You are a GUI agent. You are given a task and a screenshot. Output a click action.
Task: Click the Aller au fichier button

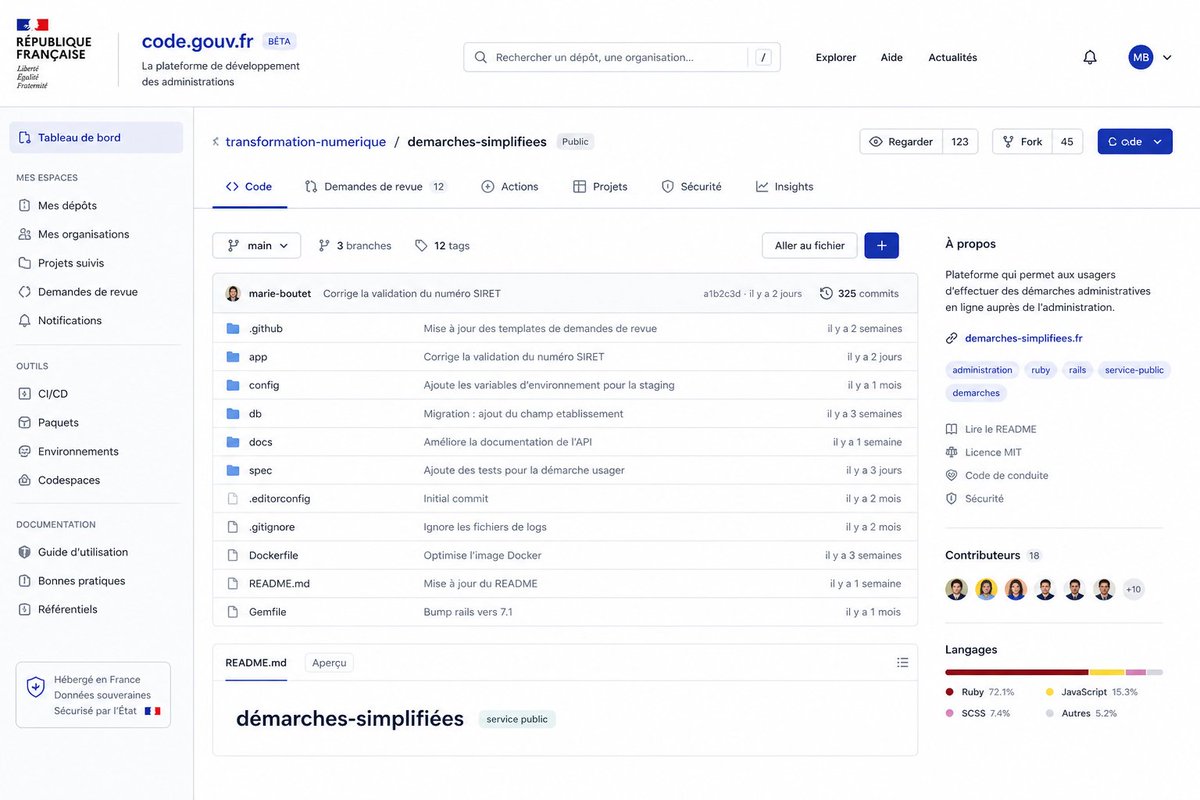pyautogui.click(x=810, y=245)
